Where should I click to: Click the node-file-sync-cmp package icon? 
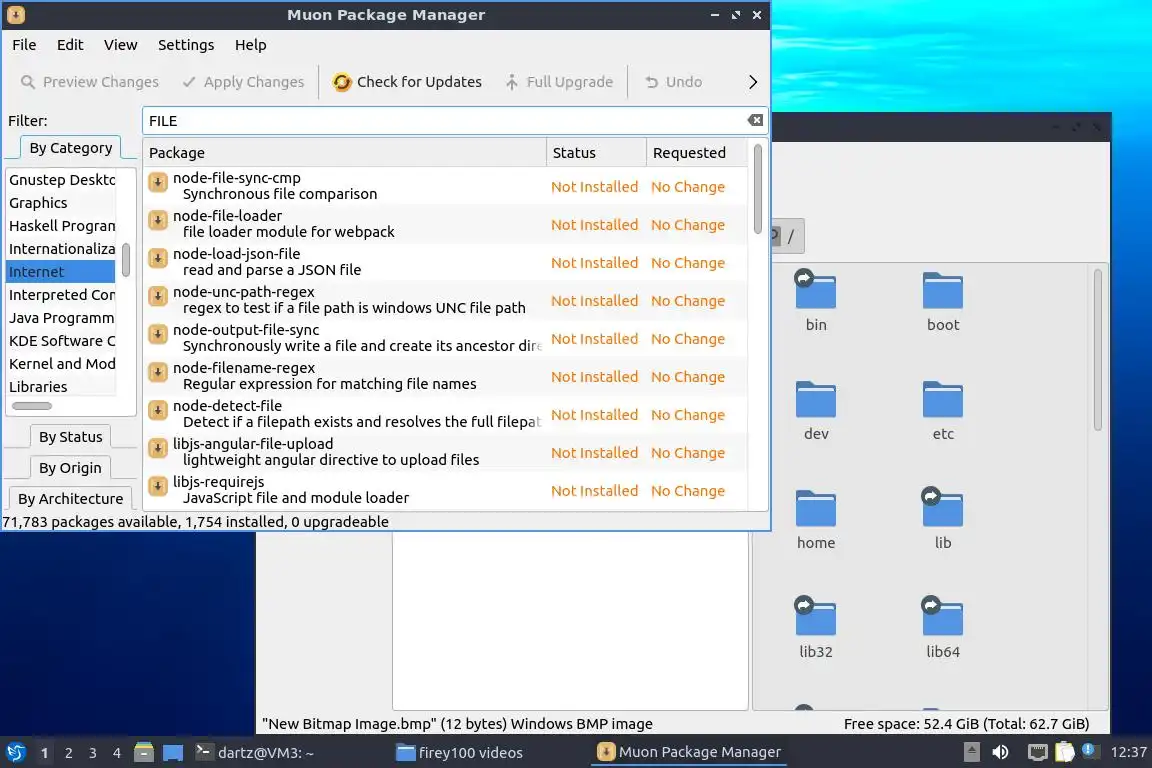[x=158, y=182]
